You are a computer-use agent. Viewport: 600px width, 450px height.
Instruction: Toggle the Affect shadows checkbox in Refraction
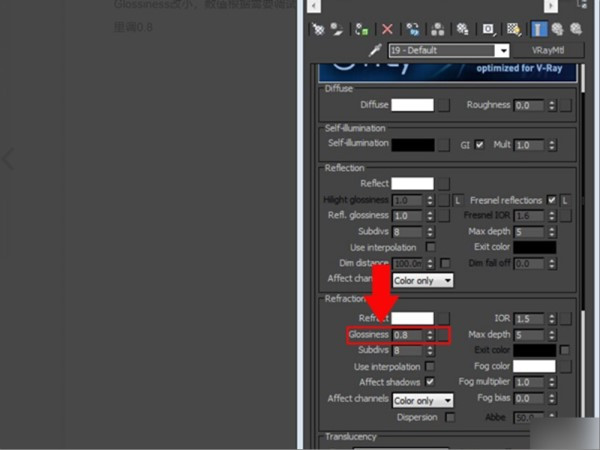click(430, 382)
